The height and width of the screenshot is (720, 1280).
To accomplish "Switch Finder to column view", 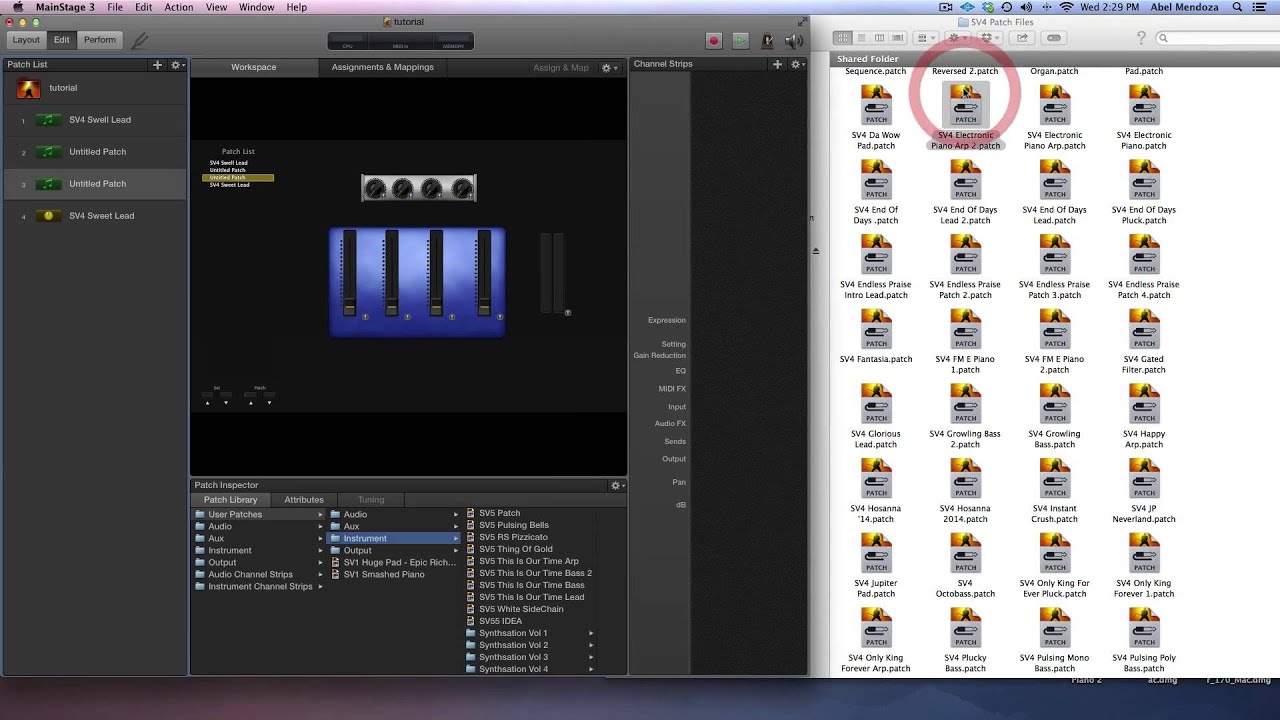I will click(880, 38).
